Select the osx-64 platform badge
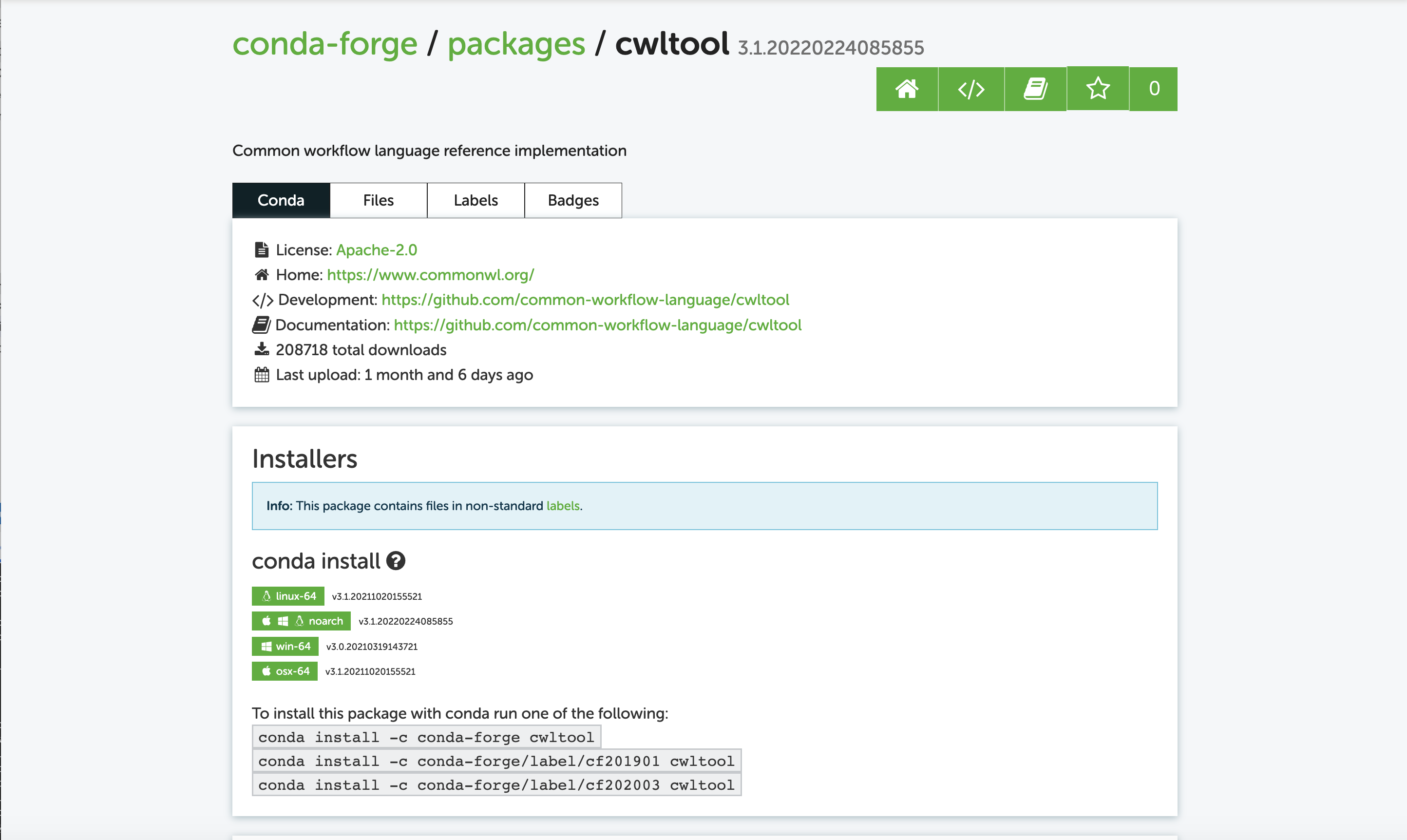1407x840 pixels. point(285,671)
